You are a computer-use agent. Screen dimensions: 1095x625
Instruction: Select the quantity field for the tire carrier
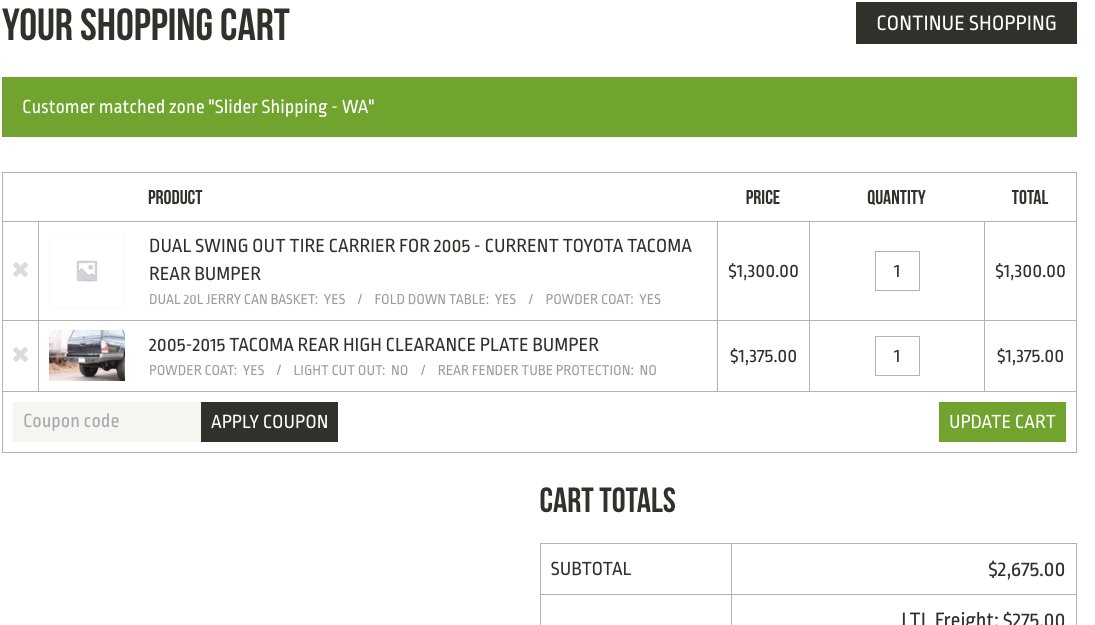pyautogui.click(x=897, y=271)
